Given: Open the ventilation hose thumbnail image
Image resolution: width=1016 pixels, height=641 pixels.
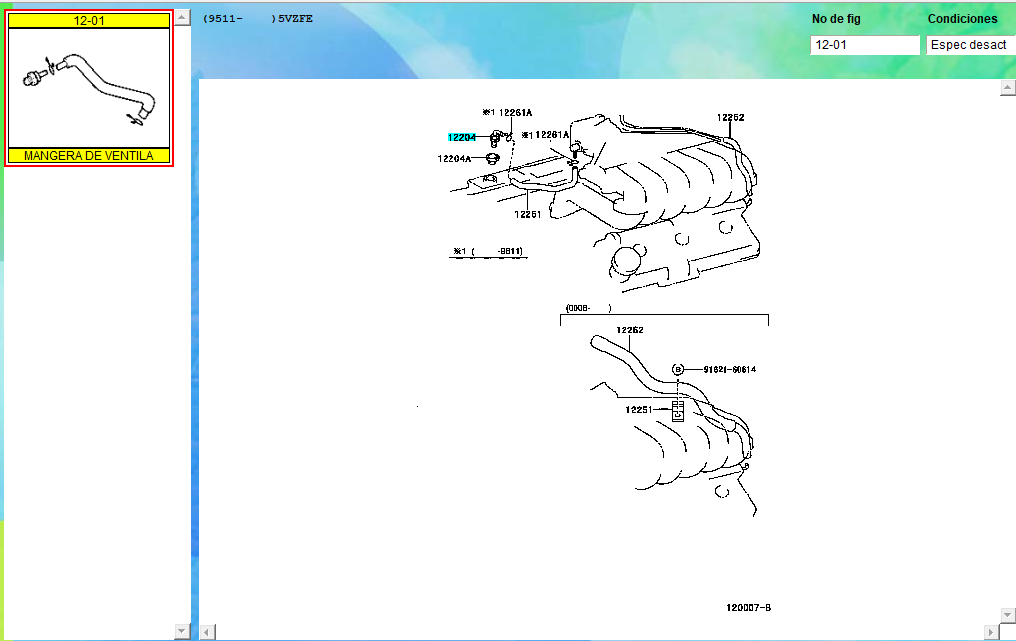Looking at the screenshot, I should 89,88.
